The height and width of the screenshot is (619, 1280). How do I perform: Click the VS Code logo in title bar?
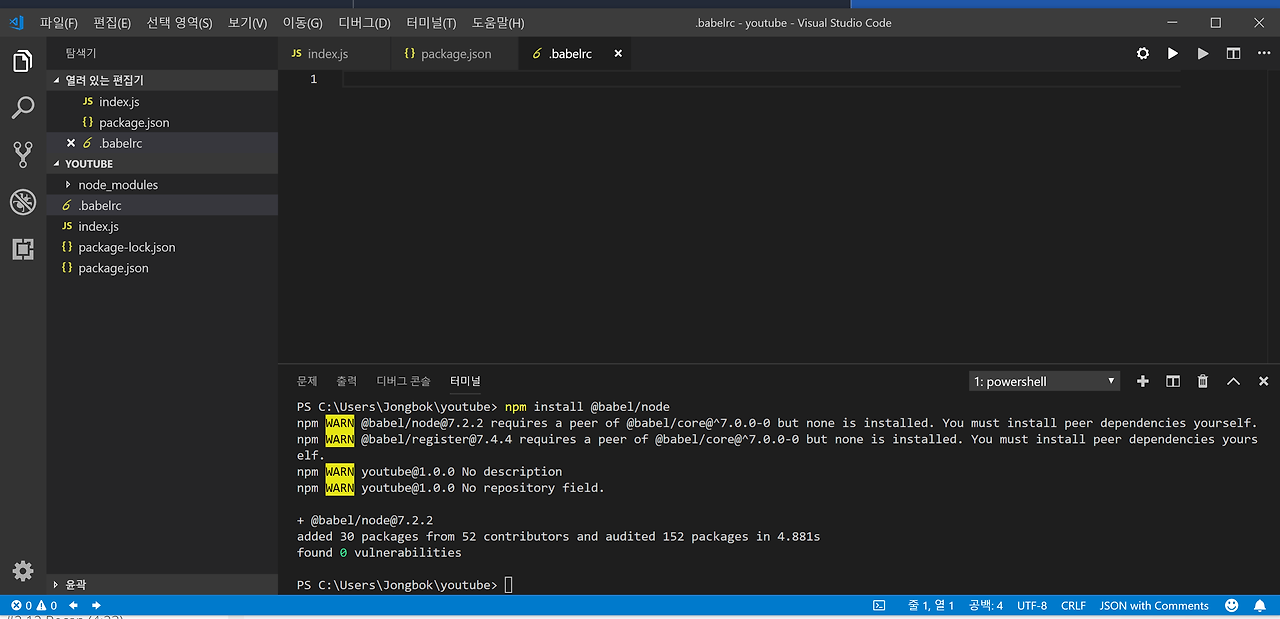point(17,22)
